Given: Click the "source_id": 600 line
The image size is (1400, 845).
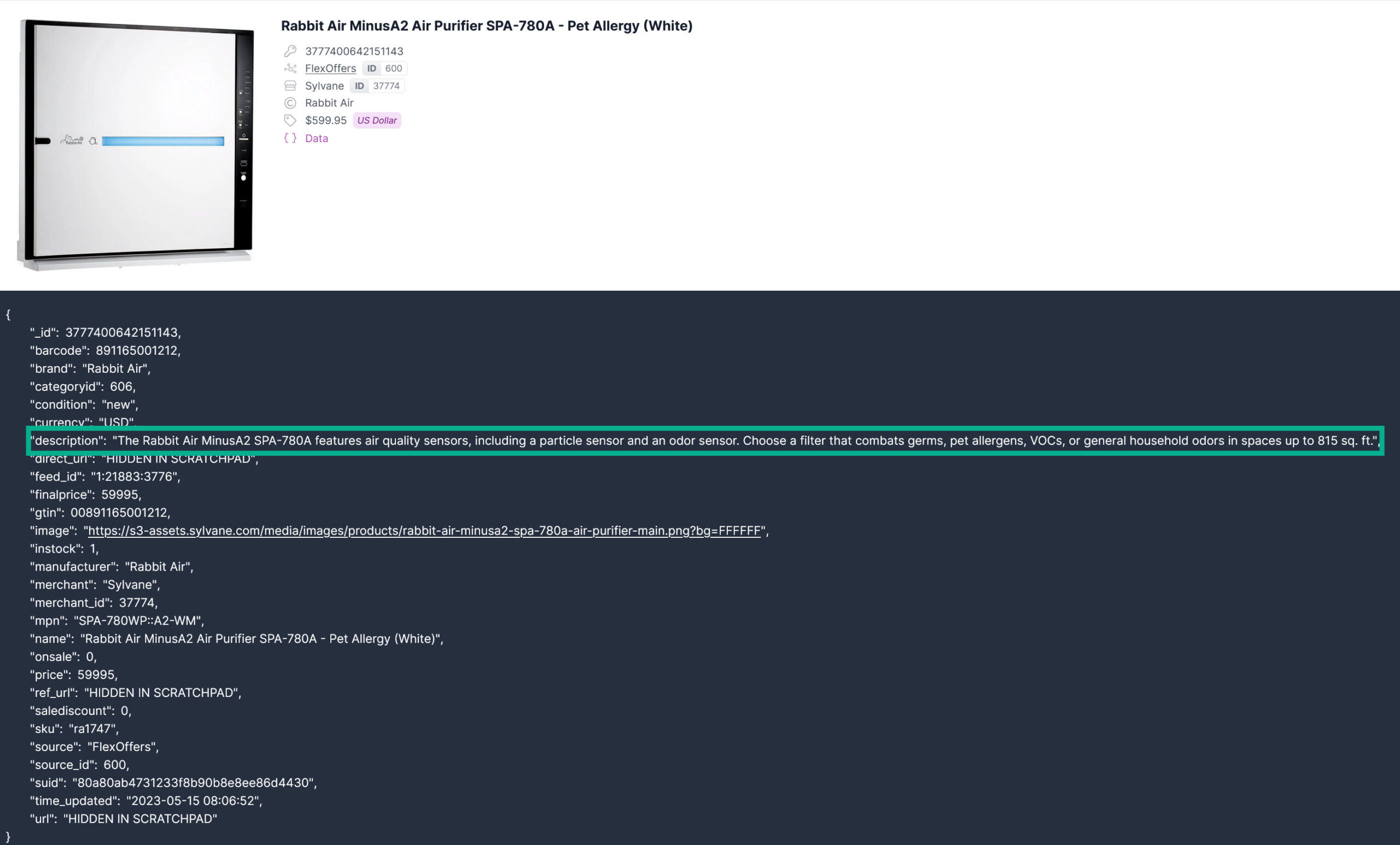Looking at the screenshot, I should tap(79, 765).
